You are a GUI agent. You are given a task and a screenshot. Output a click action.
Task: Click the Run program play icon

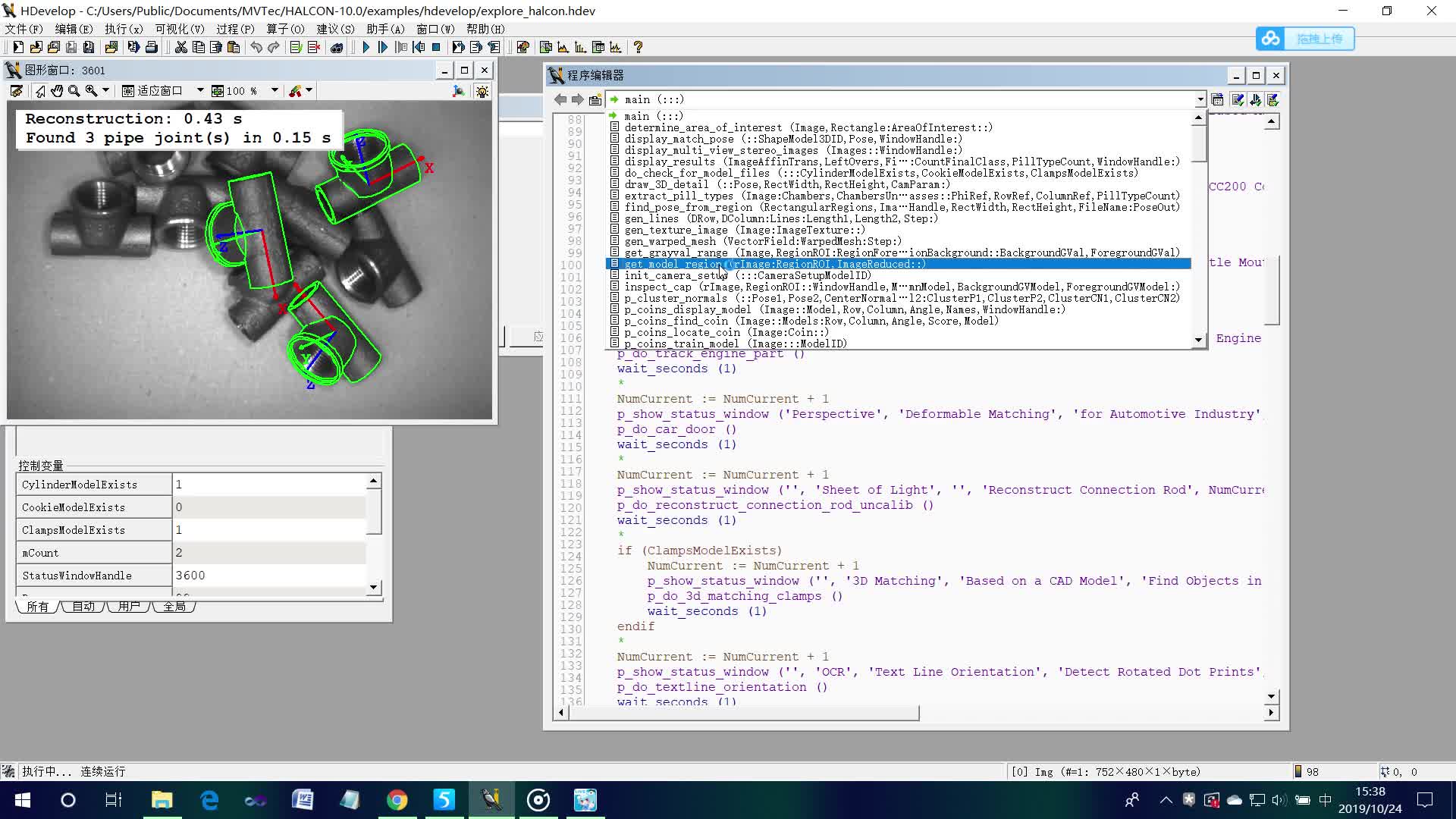coord(366,47)
